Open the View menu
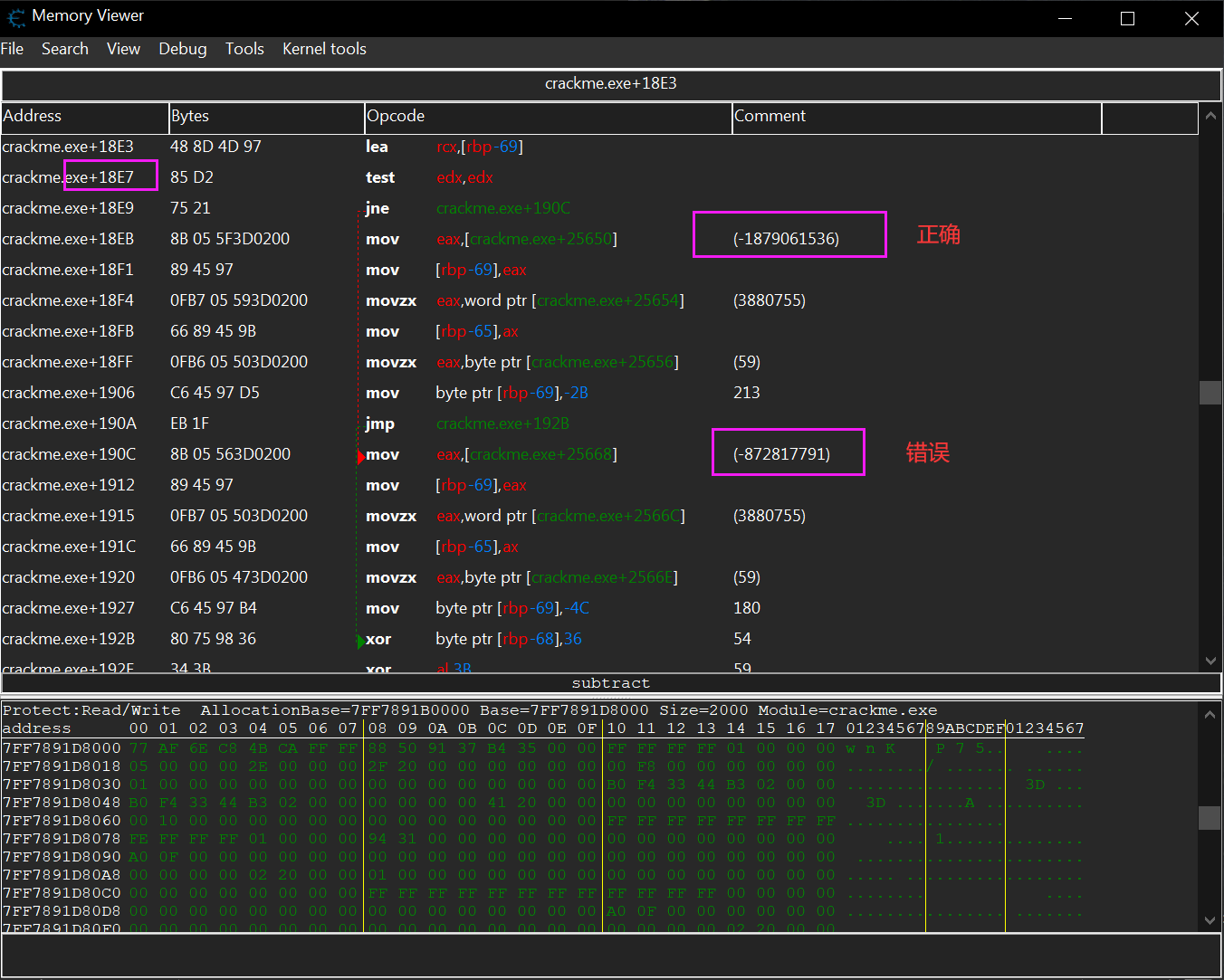 coord(123,49)
